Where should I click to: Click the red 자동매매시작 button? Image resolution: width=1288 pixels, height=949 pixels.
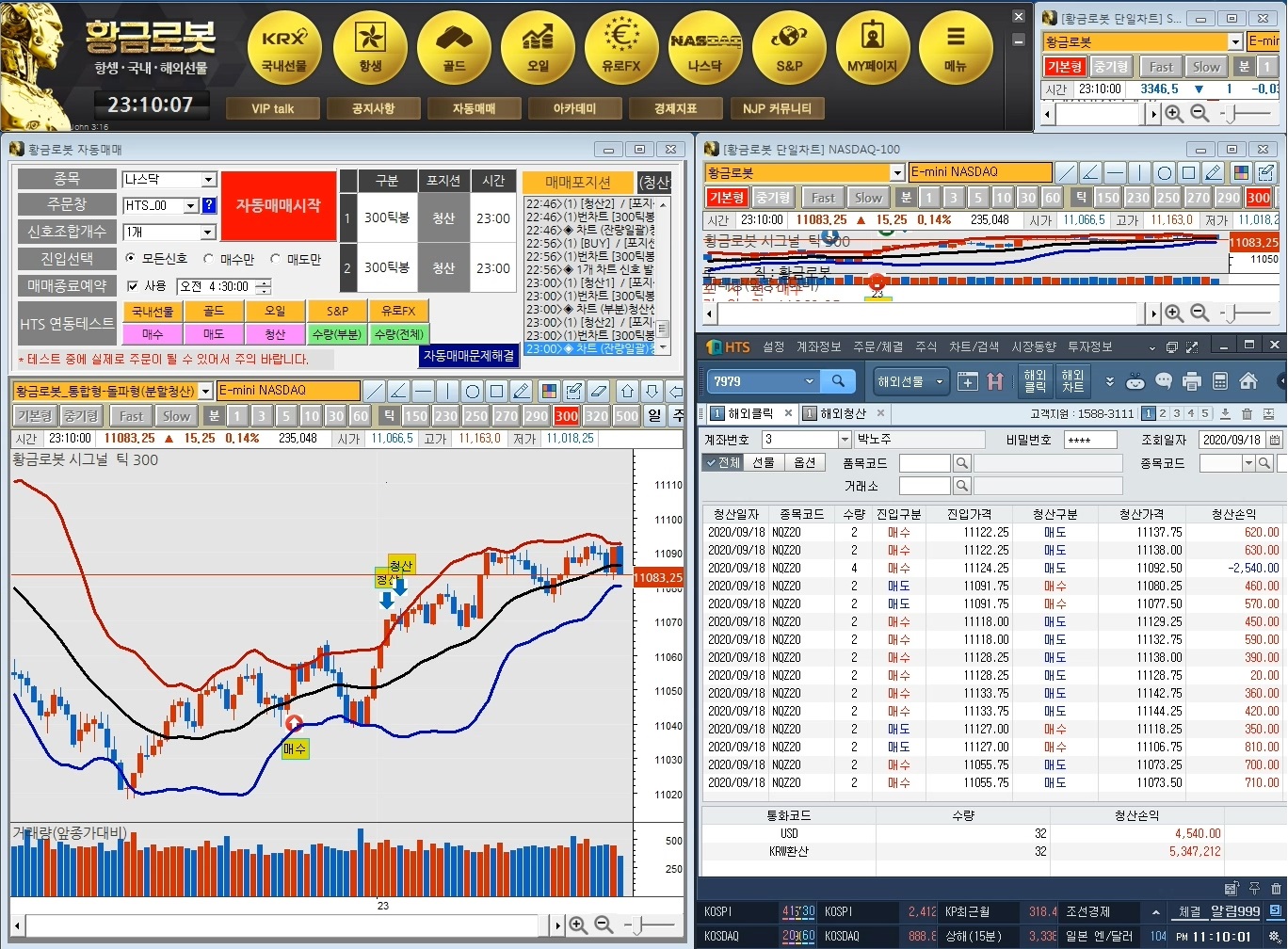[x=278, y=205]
